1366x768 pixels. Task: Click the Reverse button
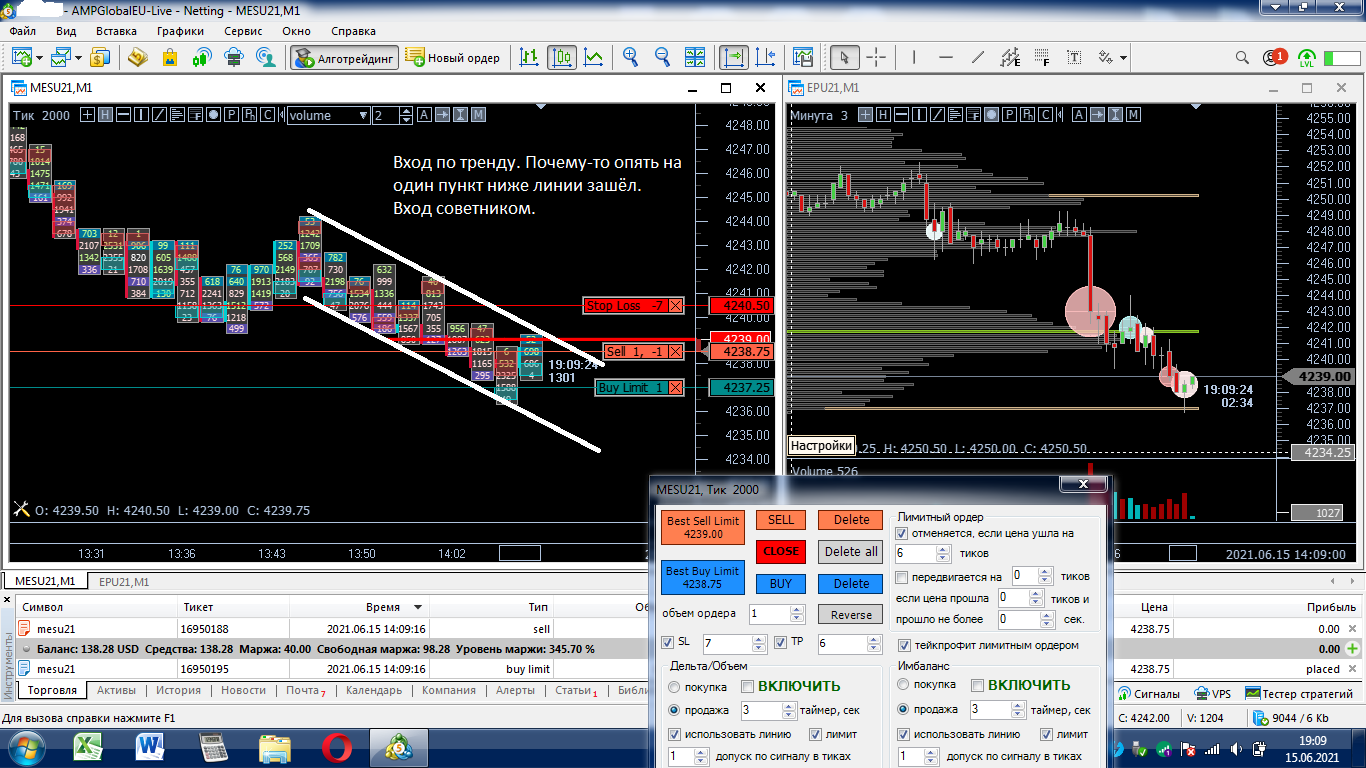tap(851, 615)
